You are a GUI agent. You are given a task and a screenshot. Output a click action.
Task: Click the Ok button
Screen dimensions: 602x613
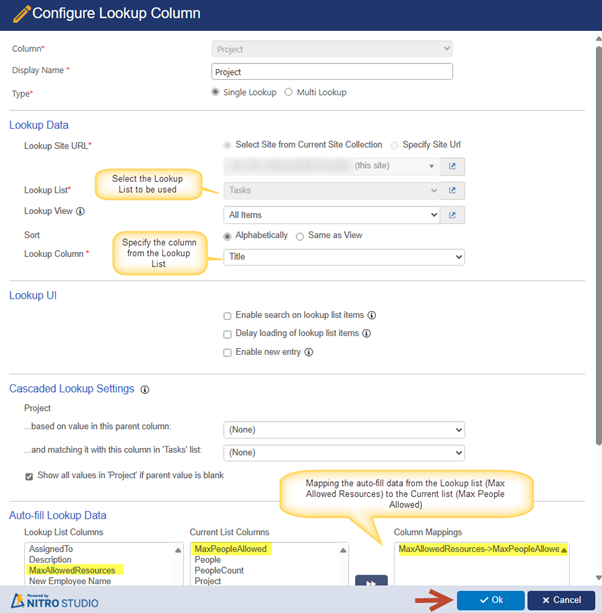click(490, 600)
